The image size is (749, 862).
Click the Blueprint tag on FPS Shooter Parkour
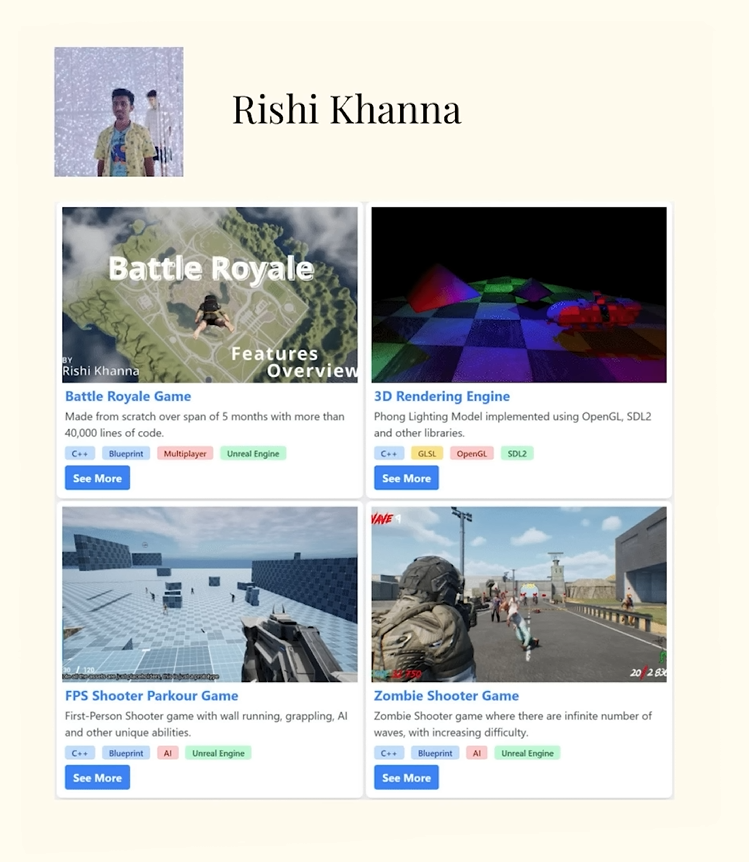(126, 753)
